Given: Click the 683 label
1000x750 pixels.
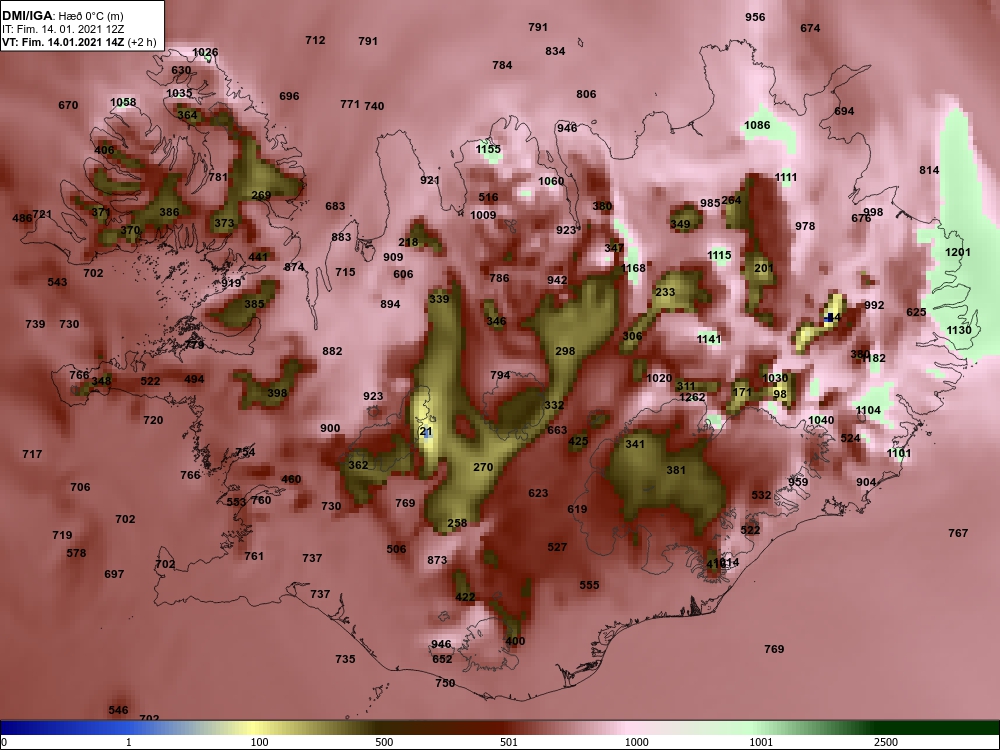Looking at the screenshot, I should tap(335, 206).
